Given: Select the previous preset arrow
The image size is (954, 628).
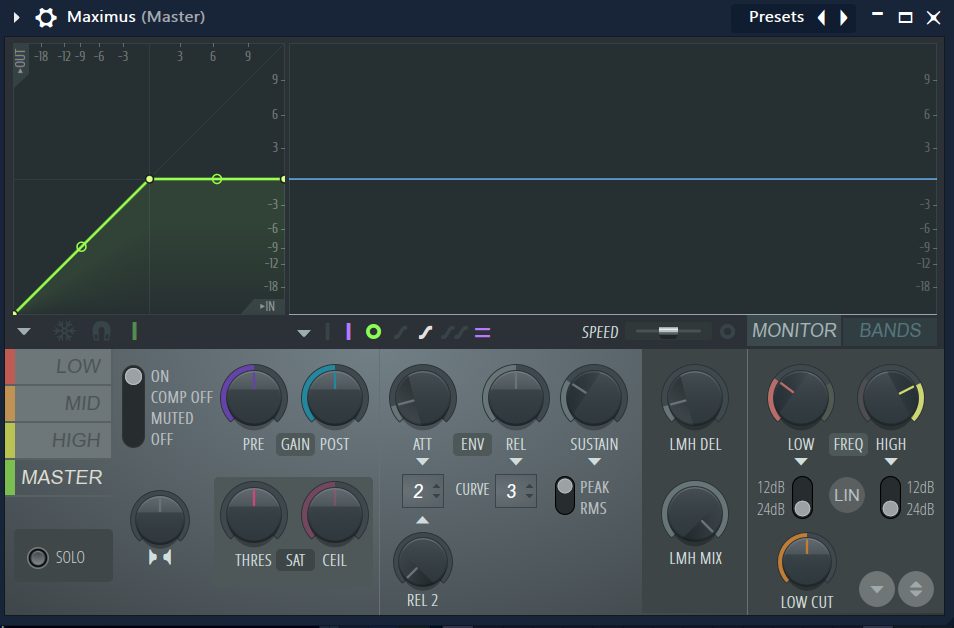Looking at the screenshot, I should 821,17.
